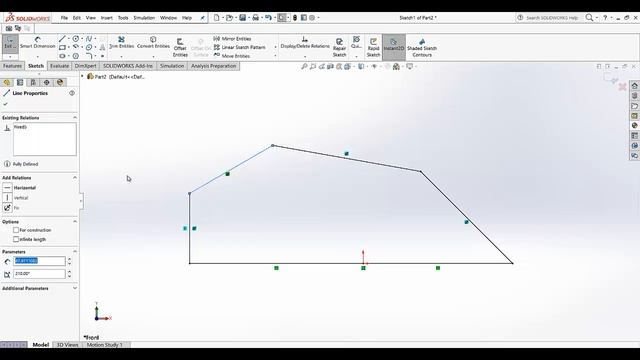Click the Repair Sketch tool
This screenshot has height=360, width=640.
[x=339, y=48]
